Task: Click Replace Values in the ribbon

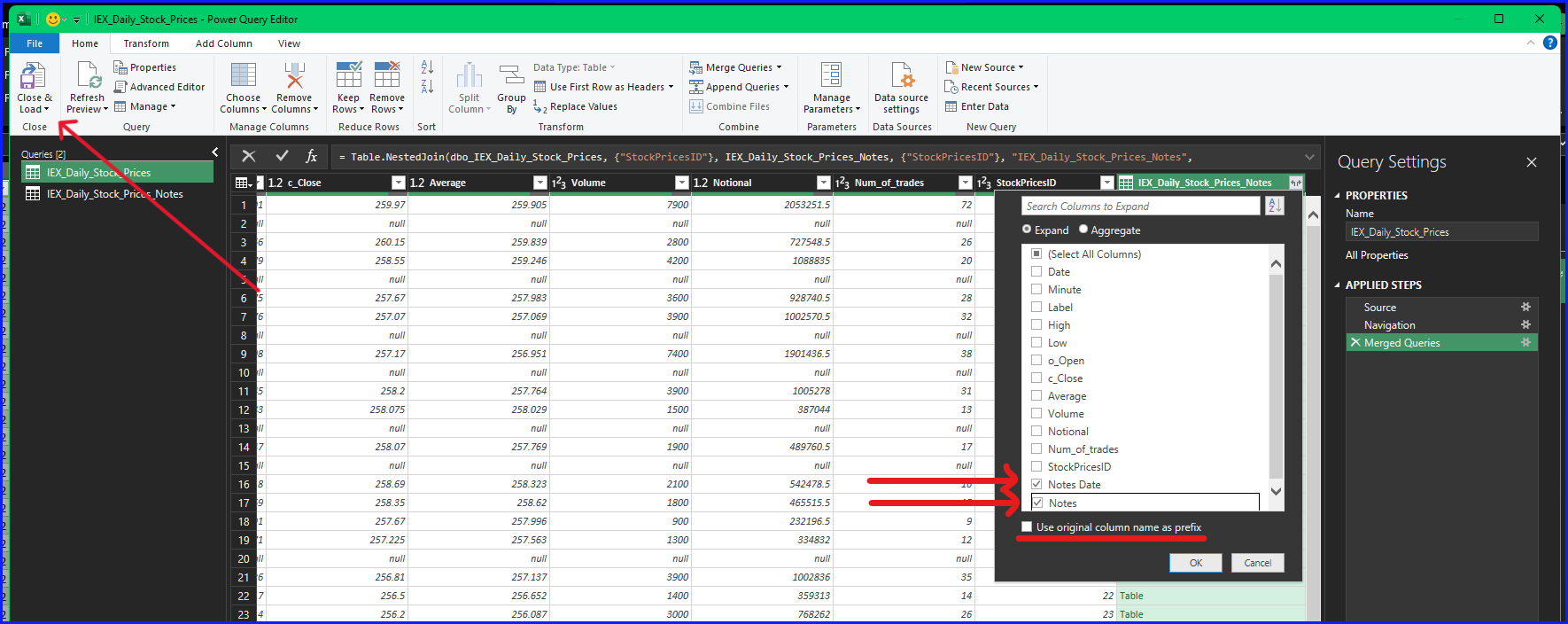Action: (x=575, y=106)
